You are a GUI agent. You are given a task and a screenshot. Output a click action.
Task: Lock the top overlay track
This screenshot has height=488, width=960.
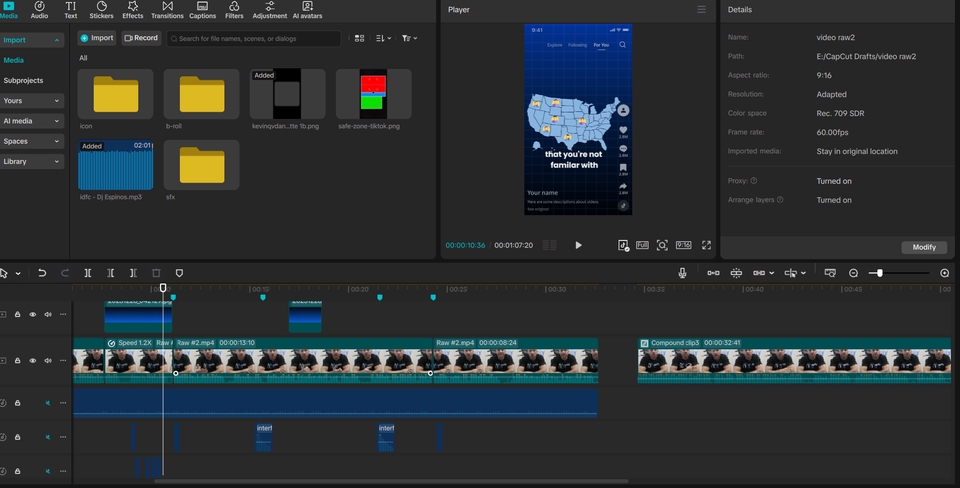click(18, 314)
